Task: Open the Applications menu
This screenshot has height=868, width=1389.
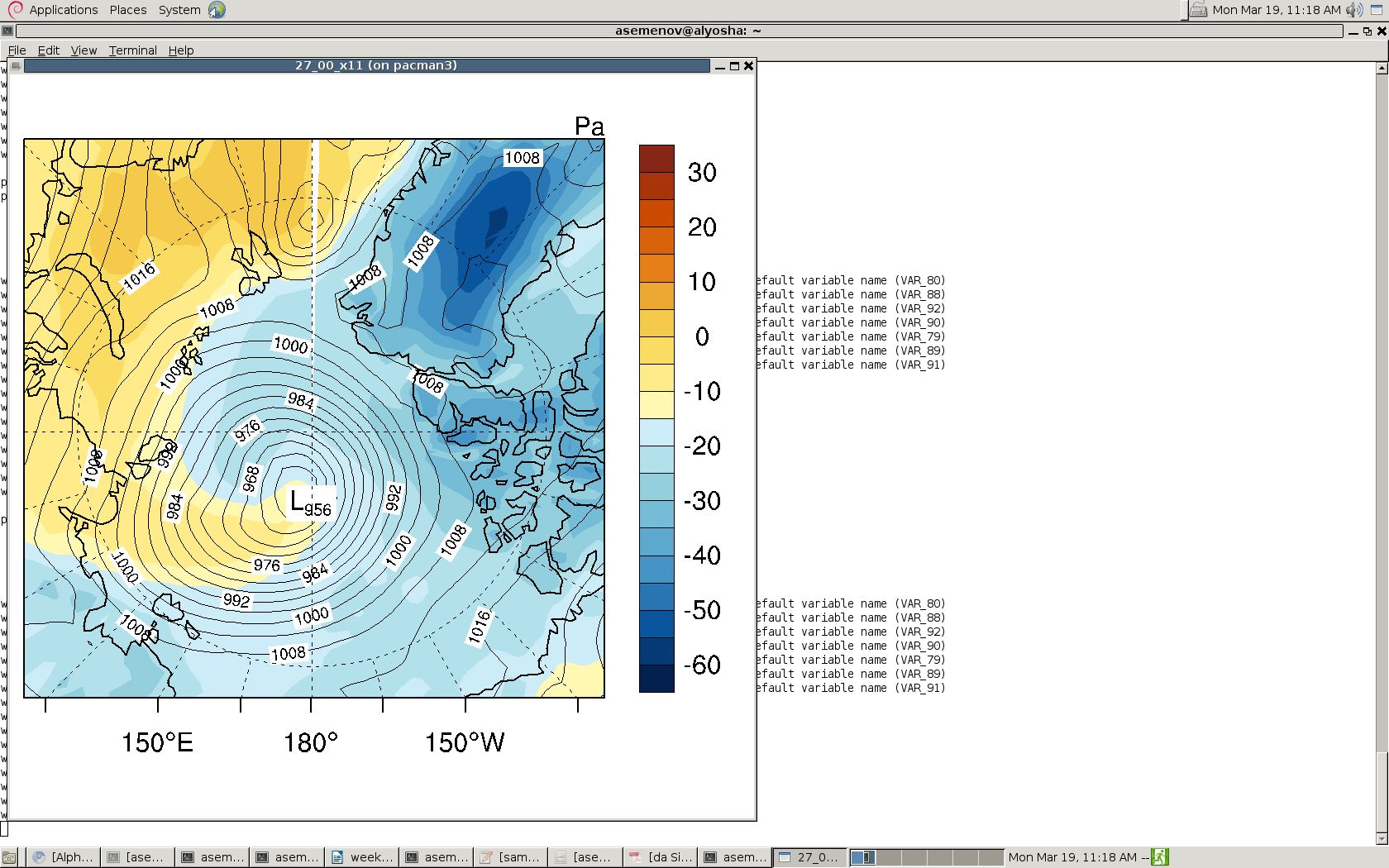Action: pos(63,10)
